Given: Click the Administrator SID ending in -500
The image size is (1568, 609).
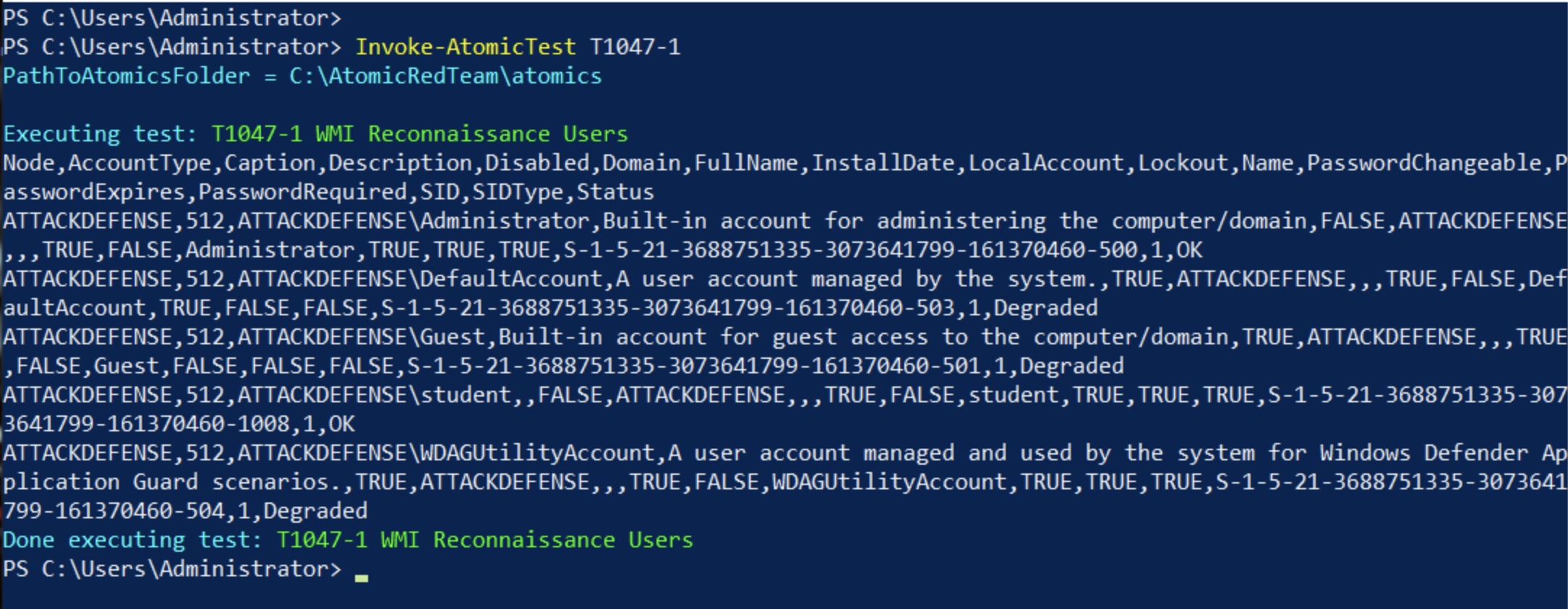Looking at the screenshot, I should point(851,250).
